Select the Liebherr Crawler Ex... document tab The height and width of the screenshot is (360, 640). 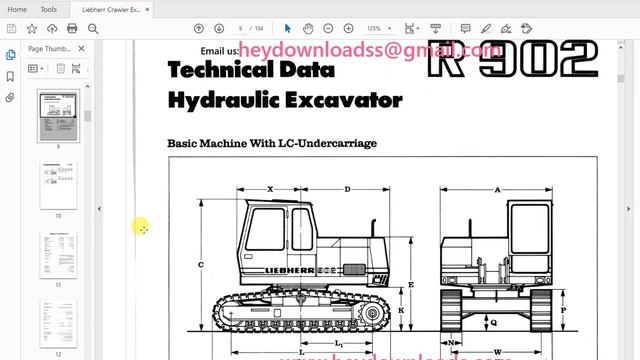pos(111,9)
